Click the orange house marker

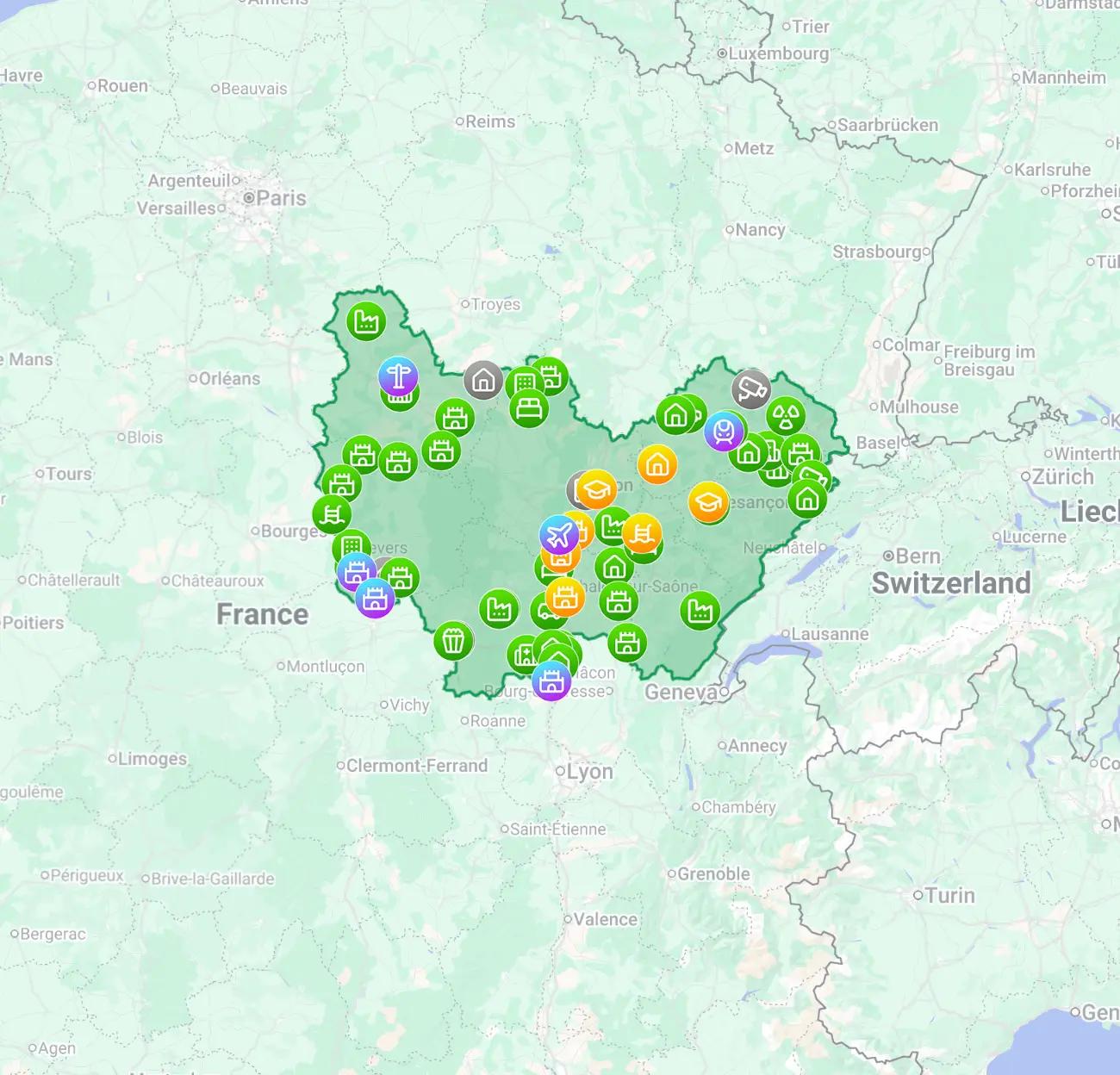657,464
